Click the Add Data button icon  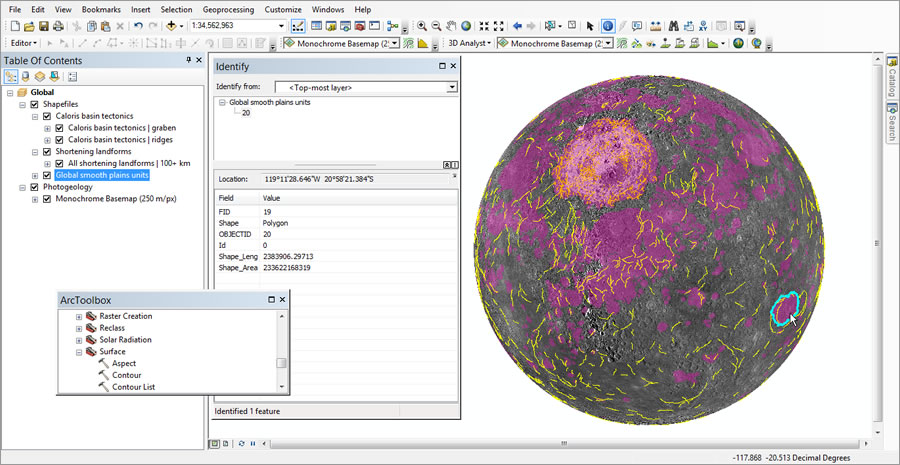(x=172, y=25)
